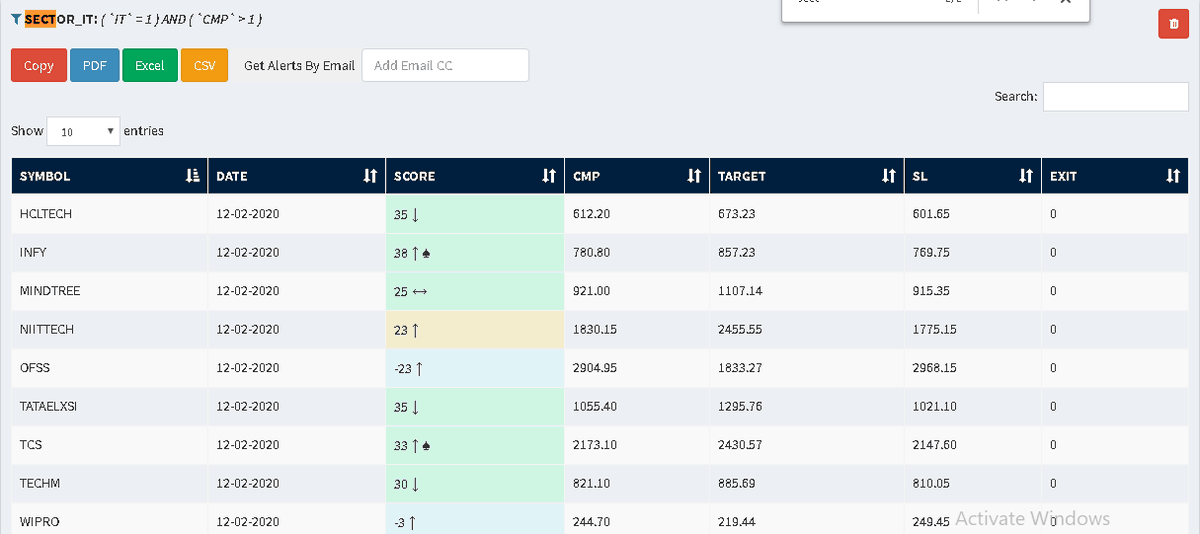
Task: Sort table by SL column
Action: coord(973,176)
